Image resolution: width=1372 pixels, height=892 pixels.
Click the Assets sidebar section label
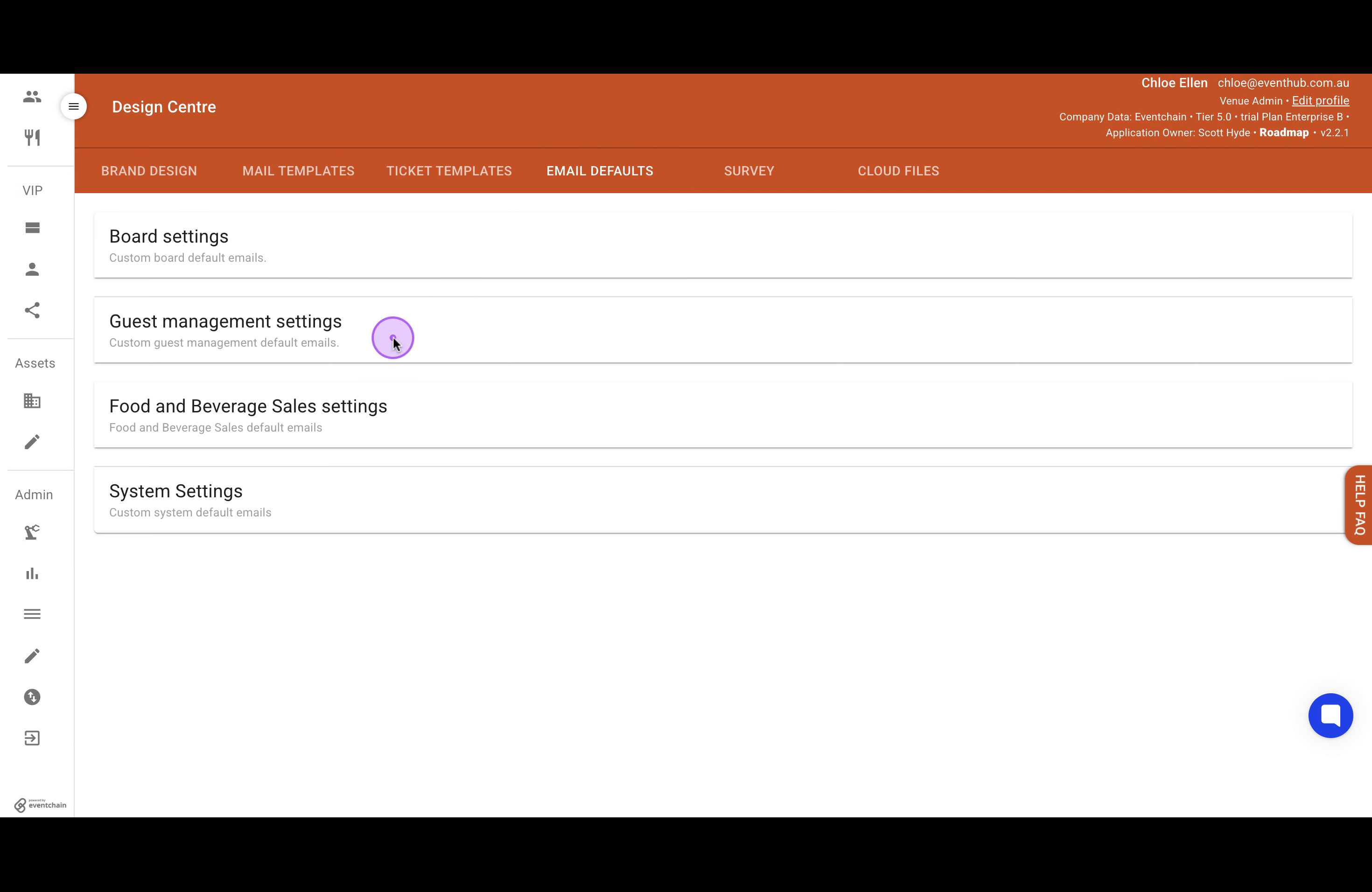(35, 363)
